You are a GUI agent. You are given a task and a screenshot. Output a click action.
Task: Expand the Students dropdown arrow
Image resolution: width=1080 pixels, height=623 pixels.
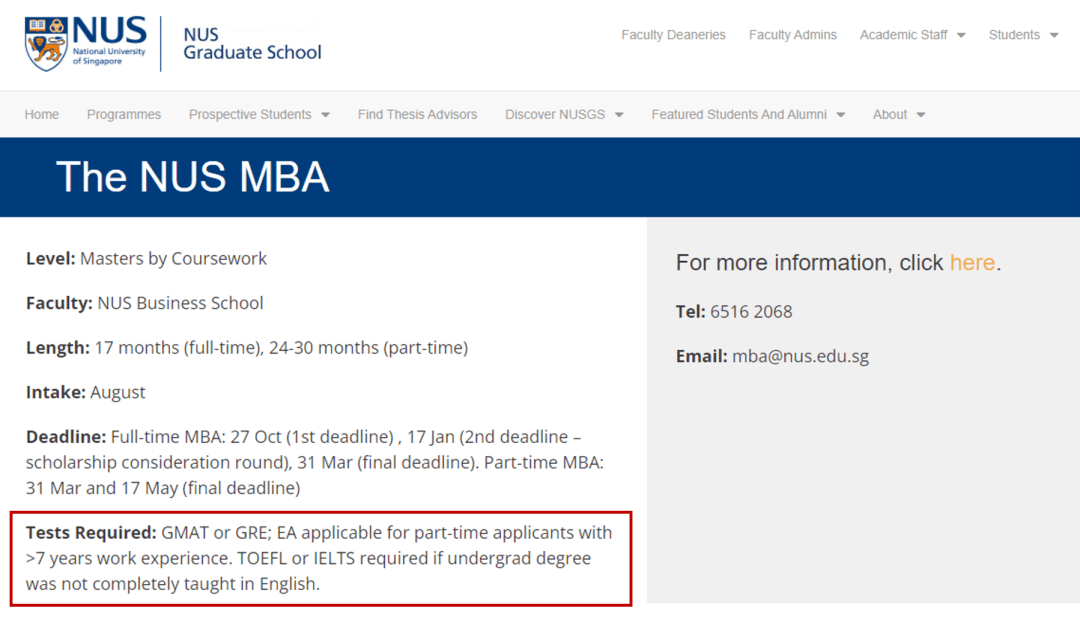[1054, 35]
